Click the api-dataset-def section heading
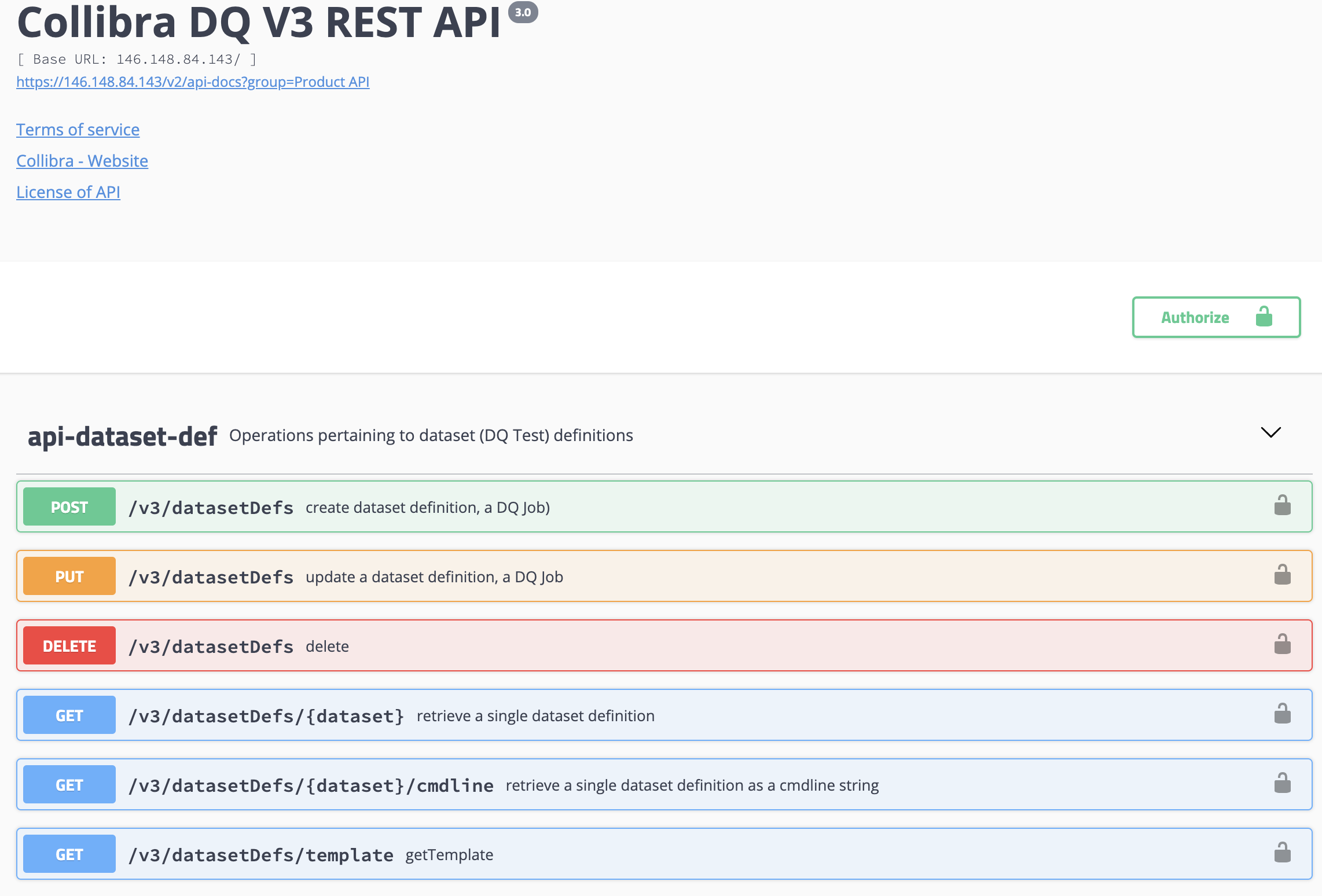The width and height of the screenshot is (1322, 896). coord(122,436)
